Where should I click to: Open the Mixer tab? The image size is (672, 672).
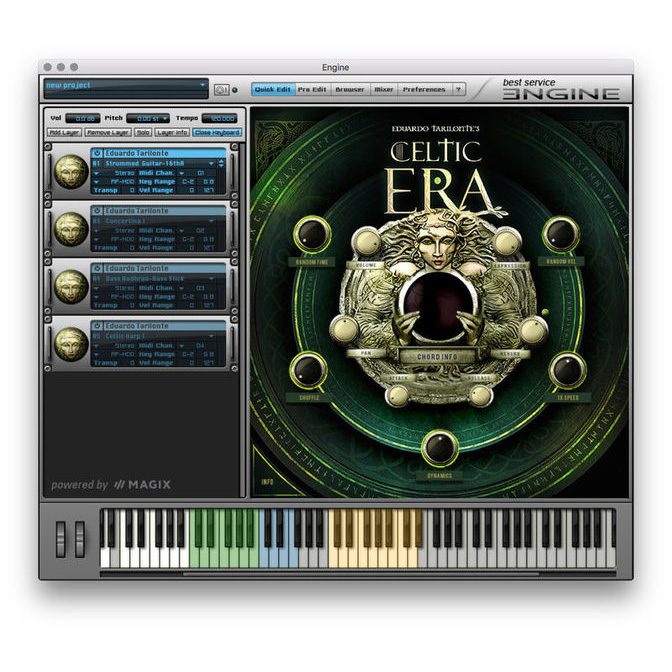[384, 90]
